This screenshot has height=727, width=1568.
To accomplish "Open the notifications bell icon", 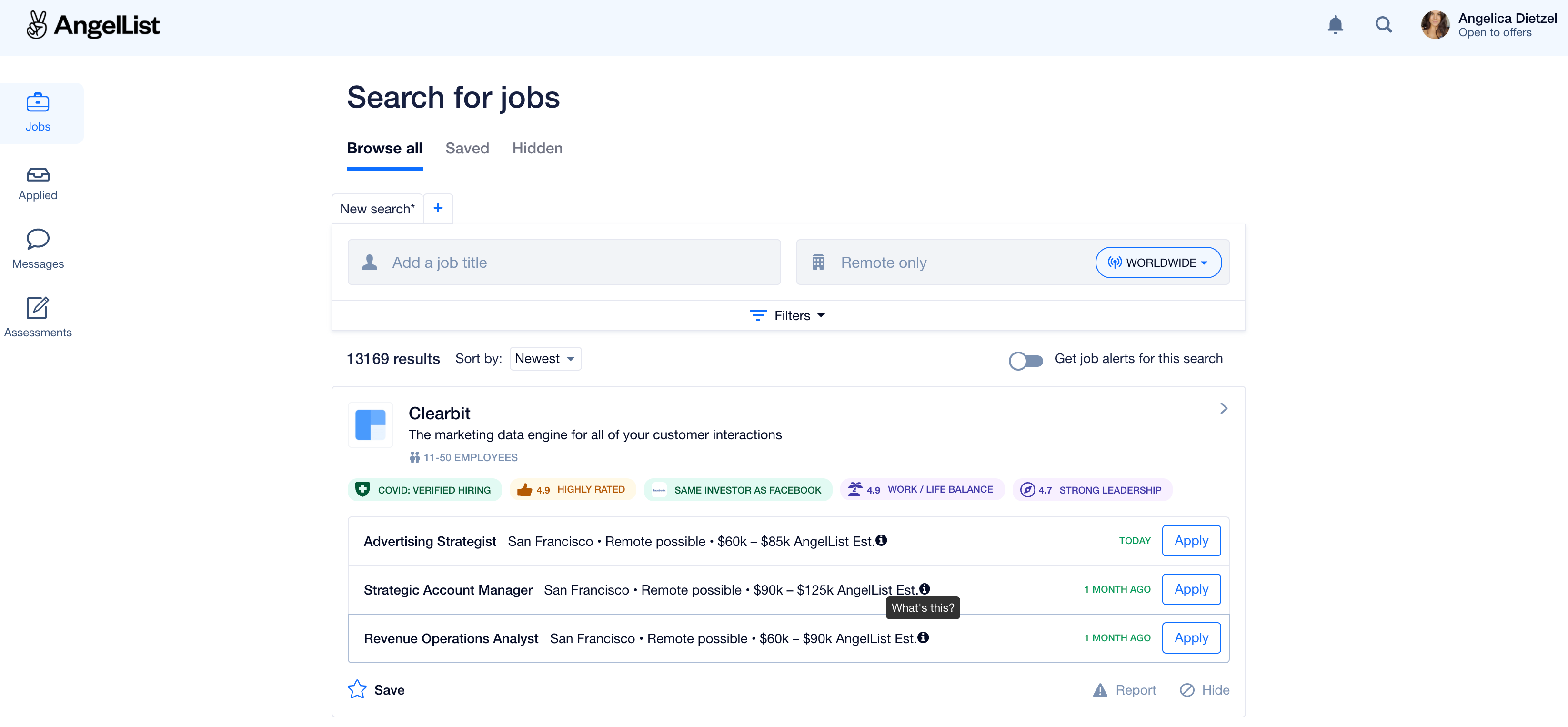I will click(1335, 25).
